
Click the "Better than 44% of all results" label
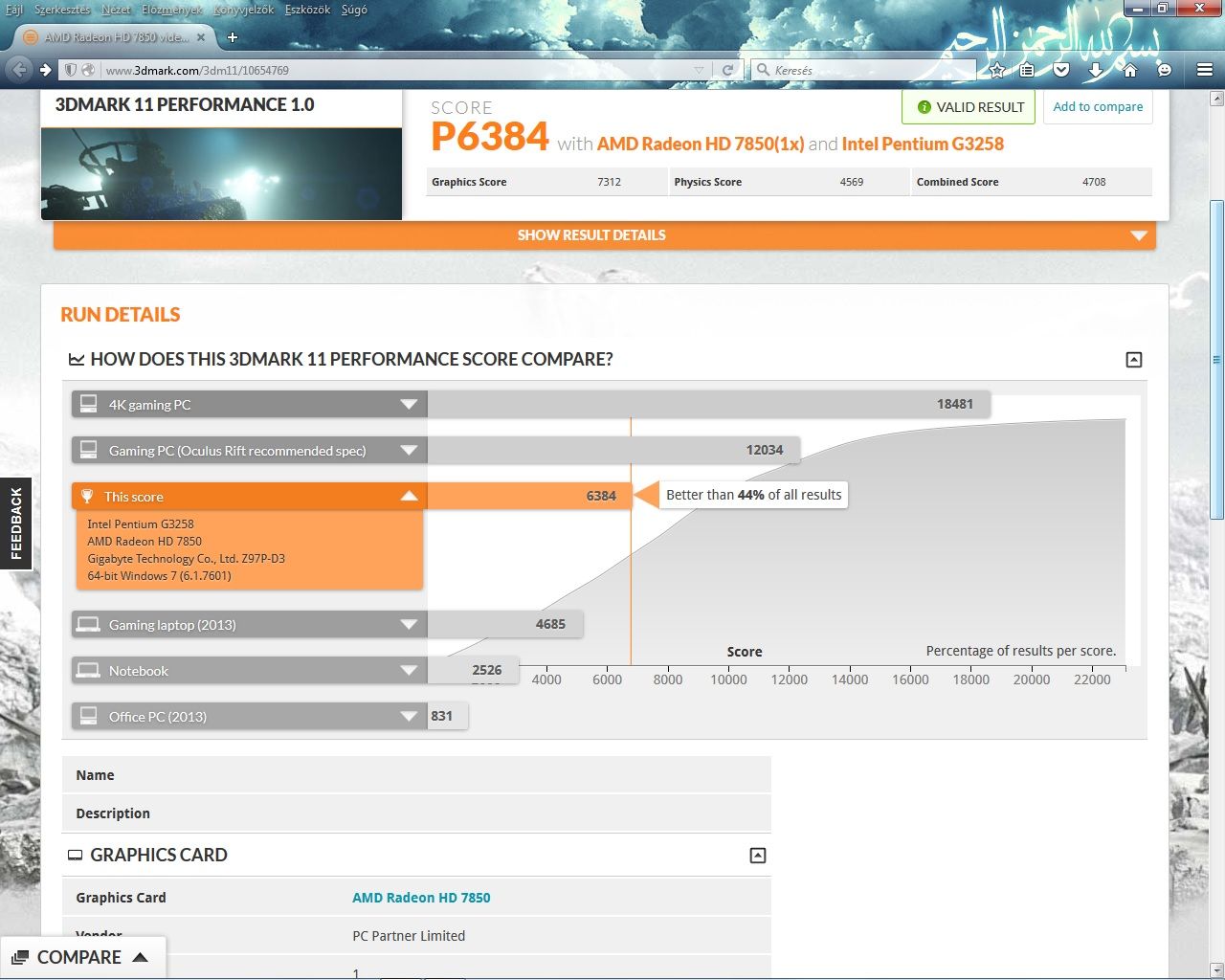[754, 495]
